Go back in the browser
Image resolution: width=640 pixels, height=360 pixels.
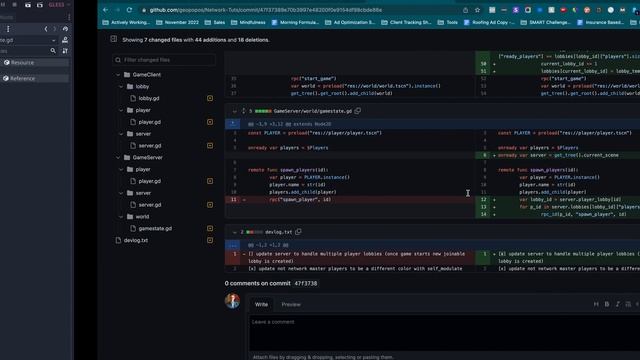106,10
